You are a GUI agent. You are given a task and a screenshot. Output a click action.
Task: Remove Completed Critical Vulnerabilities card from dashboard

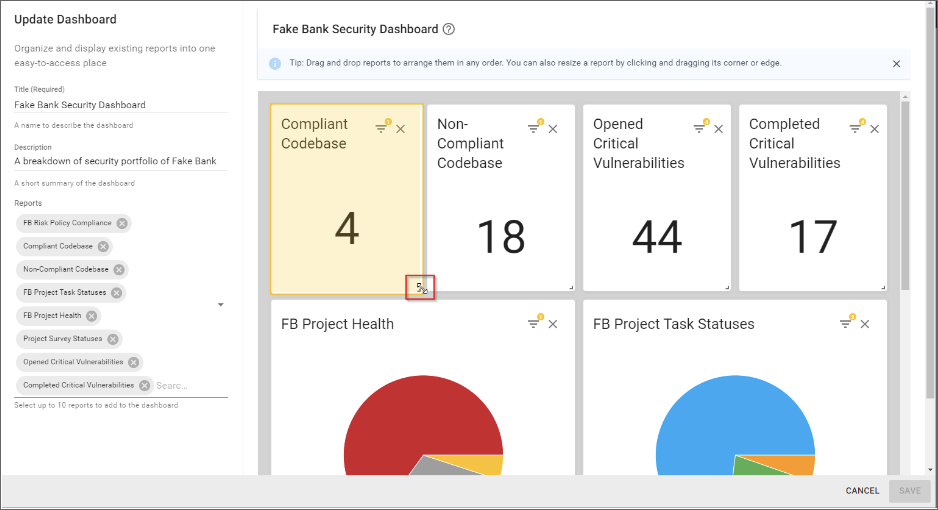pos(876,129)
